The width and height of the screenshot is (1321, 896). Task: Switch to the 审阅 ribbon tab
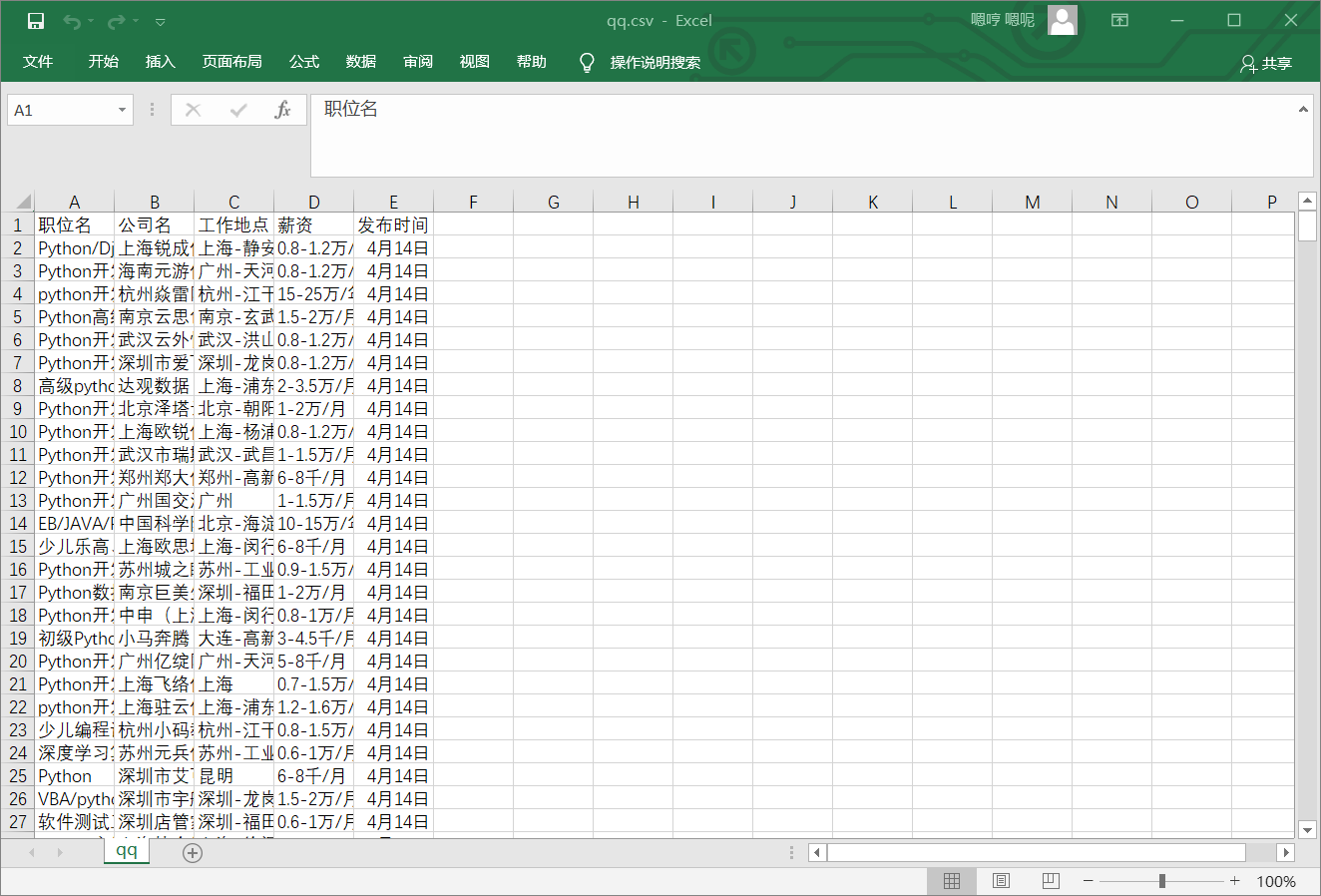[x=418, y=62]
